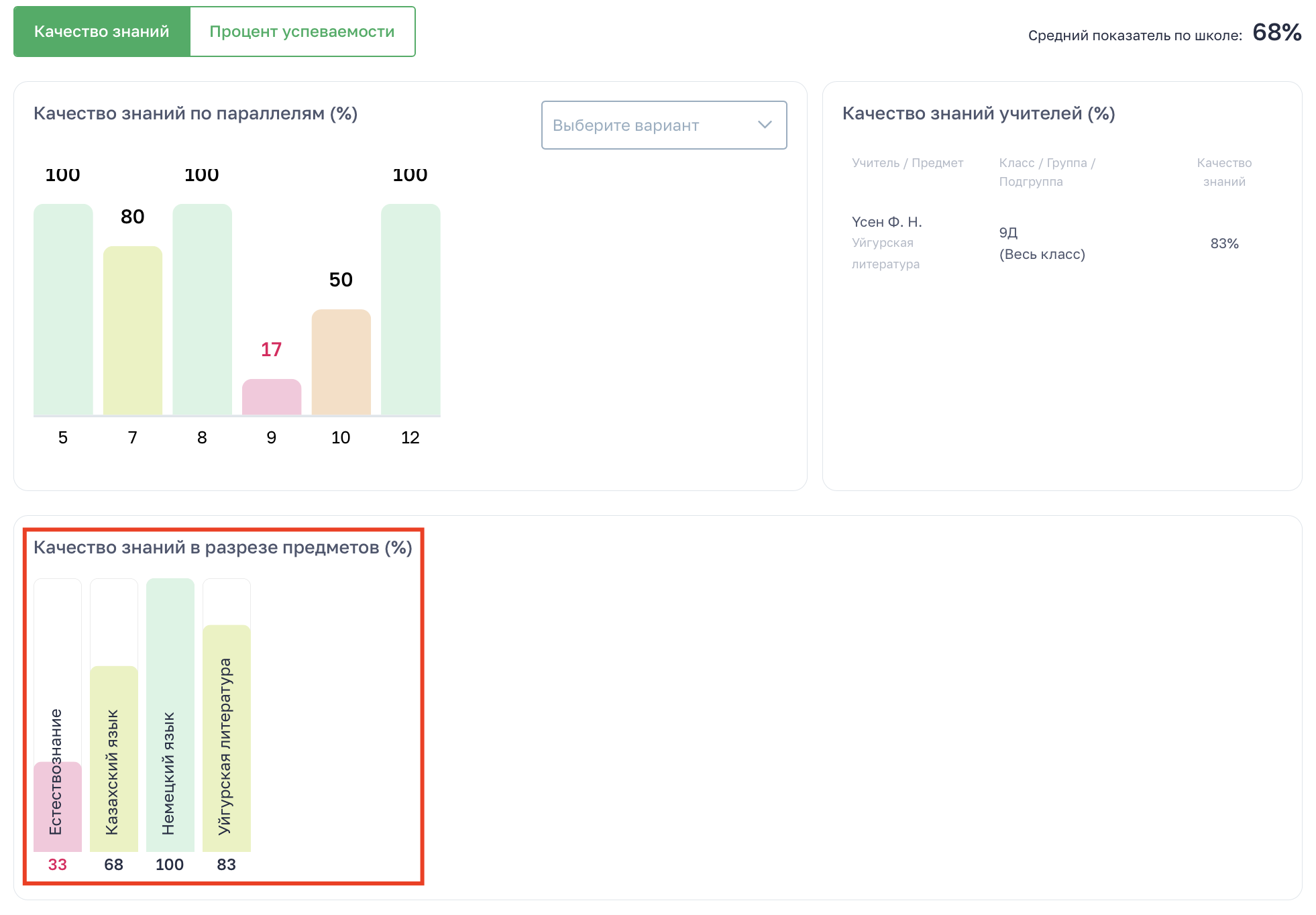Open Процент успеваемости tab
The width and height of the screenshot is (1316, 915).
[x=302, y=32]
